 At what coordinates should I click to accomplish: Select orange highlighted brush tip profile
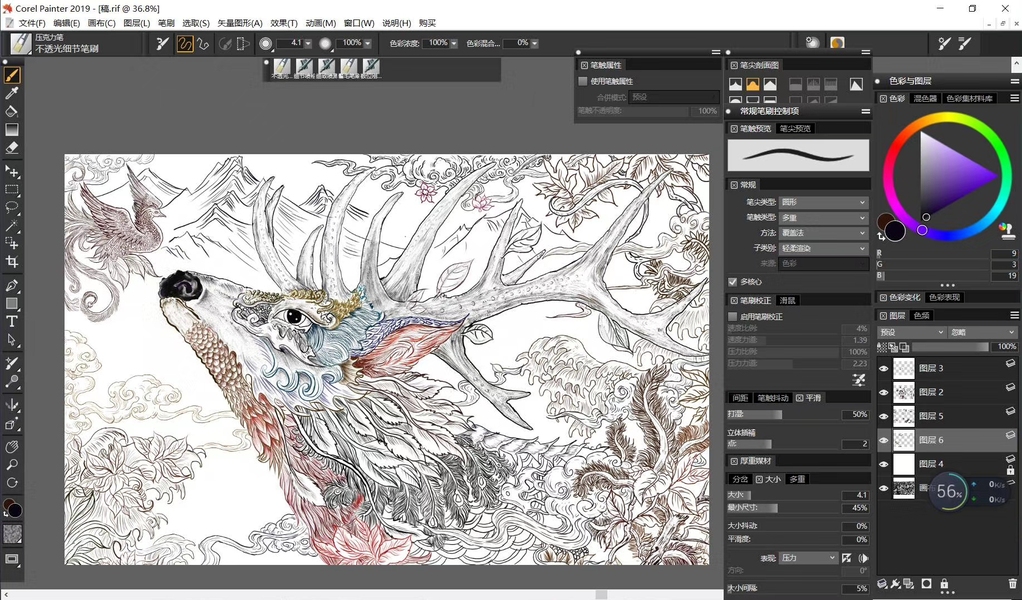coord(753,84)
